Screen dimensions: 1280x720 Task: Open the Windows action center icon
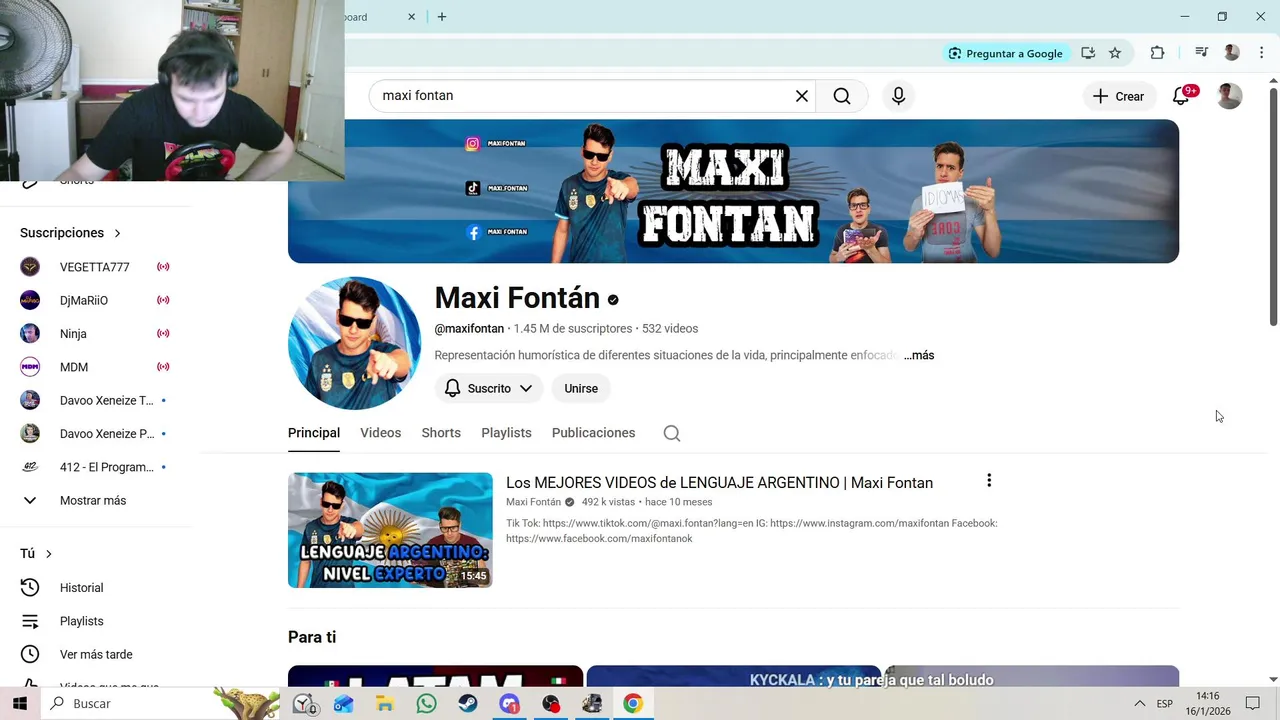[1253, 704]
